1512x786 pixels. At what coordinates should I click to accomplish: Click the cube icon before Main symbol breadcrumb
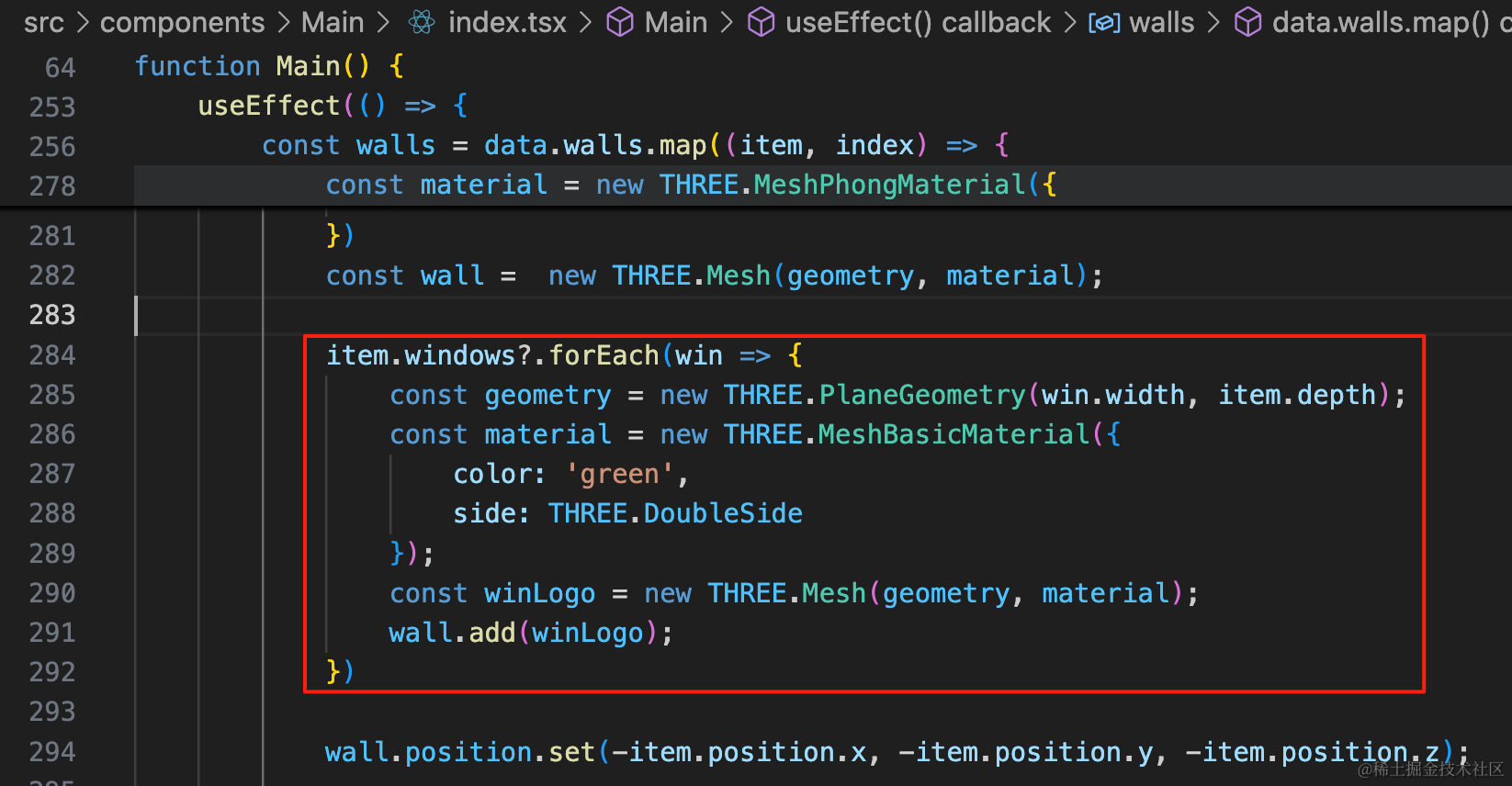pos(620,22)
